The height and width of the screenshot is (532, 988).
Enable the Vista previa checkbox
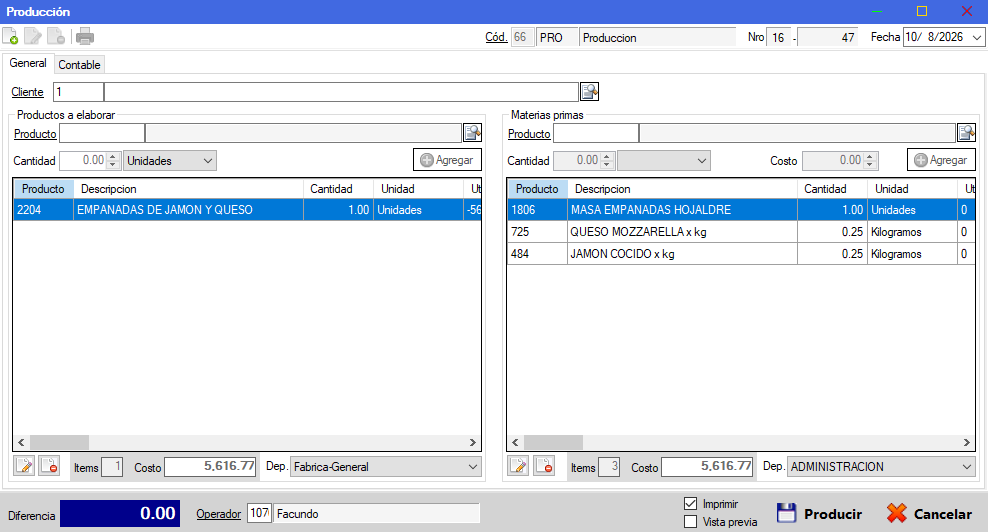(x=691, y=522)
